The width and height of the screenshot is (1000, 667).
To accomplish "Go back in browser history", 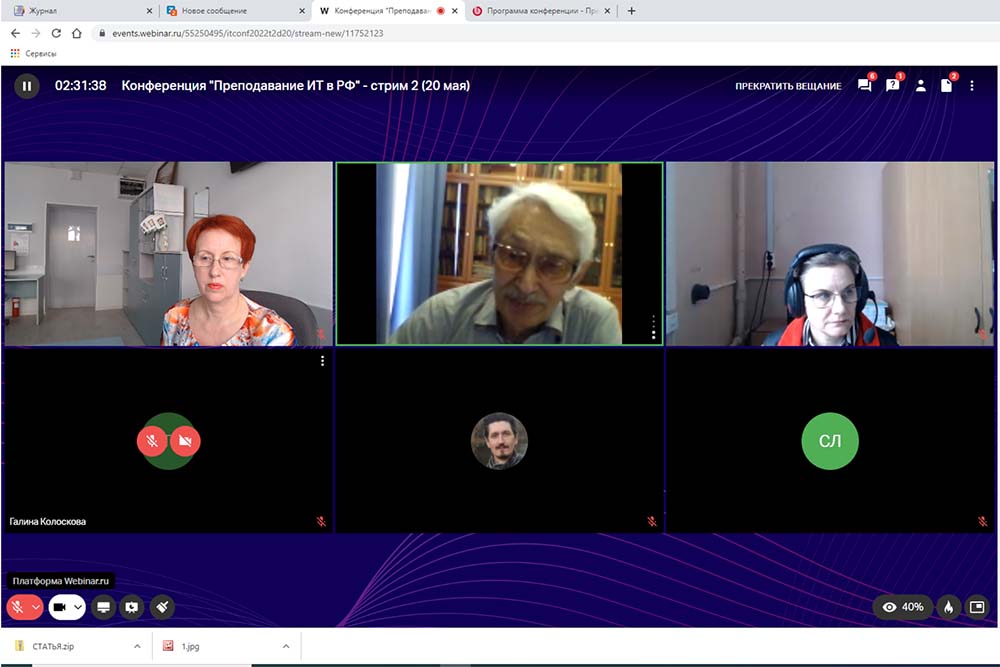I will coord(15,33).
